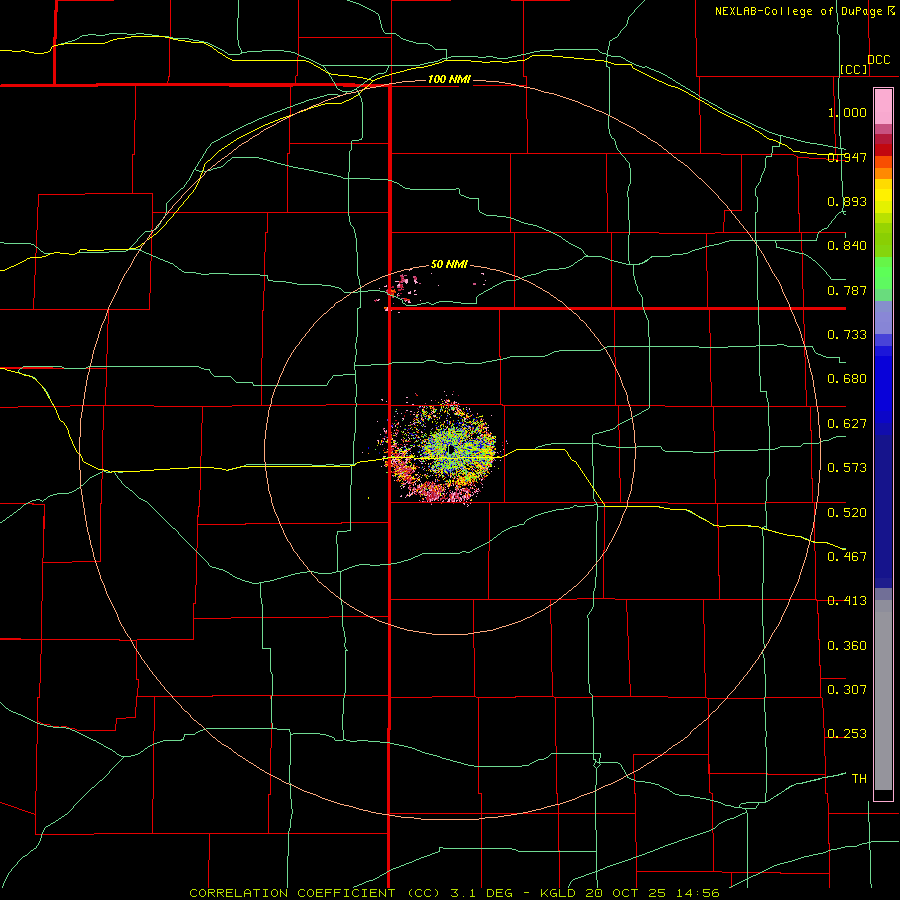Click the bright green color bar segment
Screen dimensions: 900x900
point(883,273)
